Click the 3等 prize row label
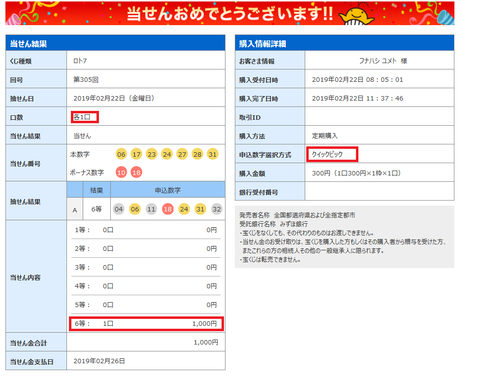Viewport: 480px width, 379px height. [82, 267]
